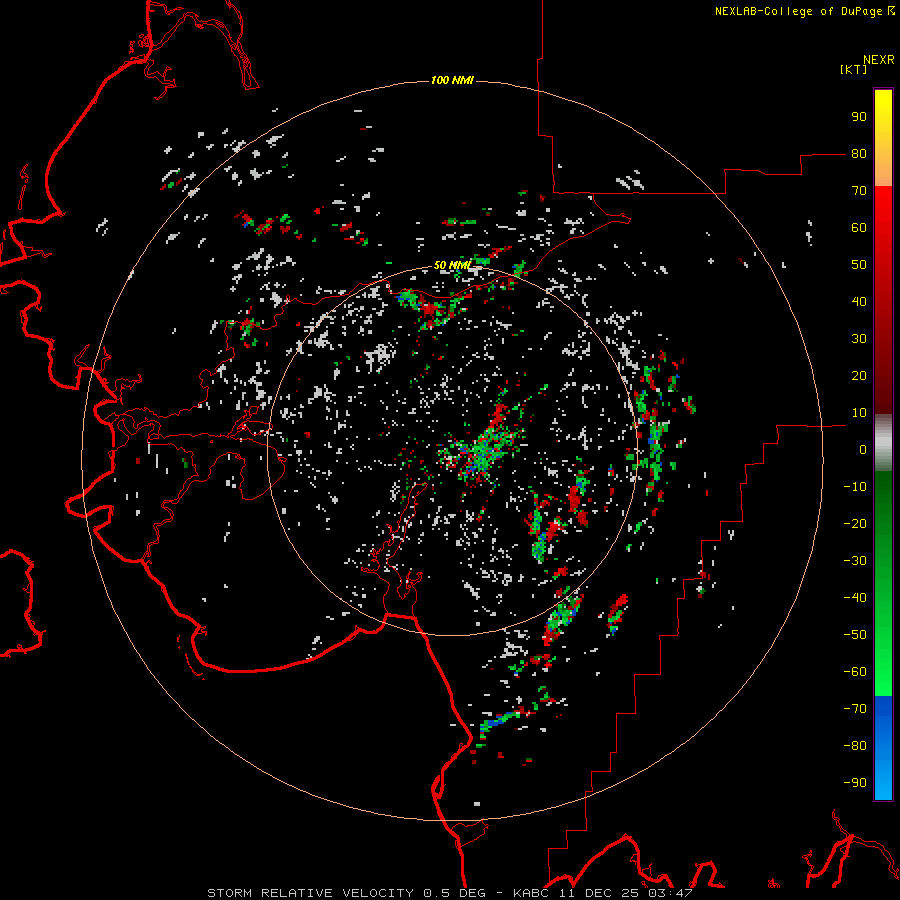This screenshot has height=900, width=900.
Task: Click the -90 value on the velocity scale
Action: coord(855,783)
